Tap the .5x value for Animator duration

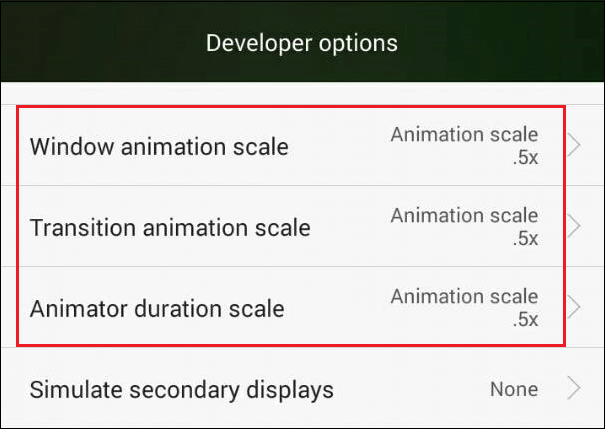[523, 320]
